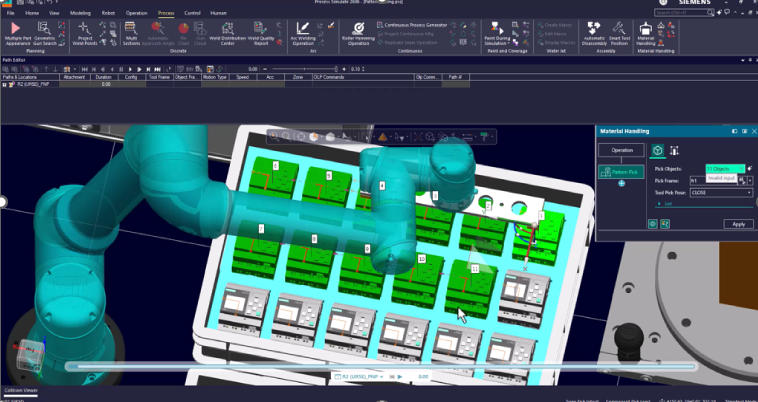This screenshot has width=758, height=402.
Task: Jump to operation end in Path Editor
Action: tap(157, 69)
